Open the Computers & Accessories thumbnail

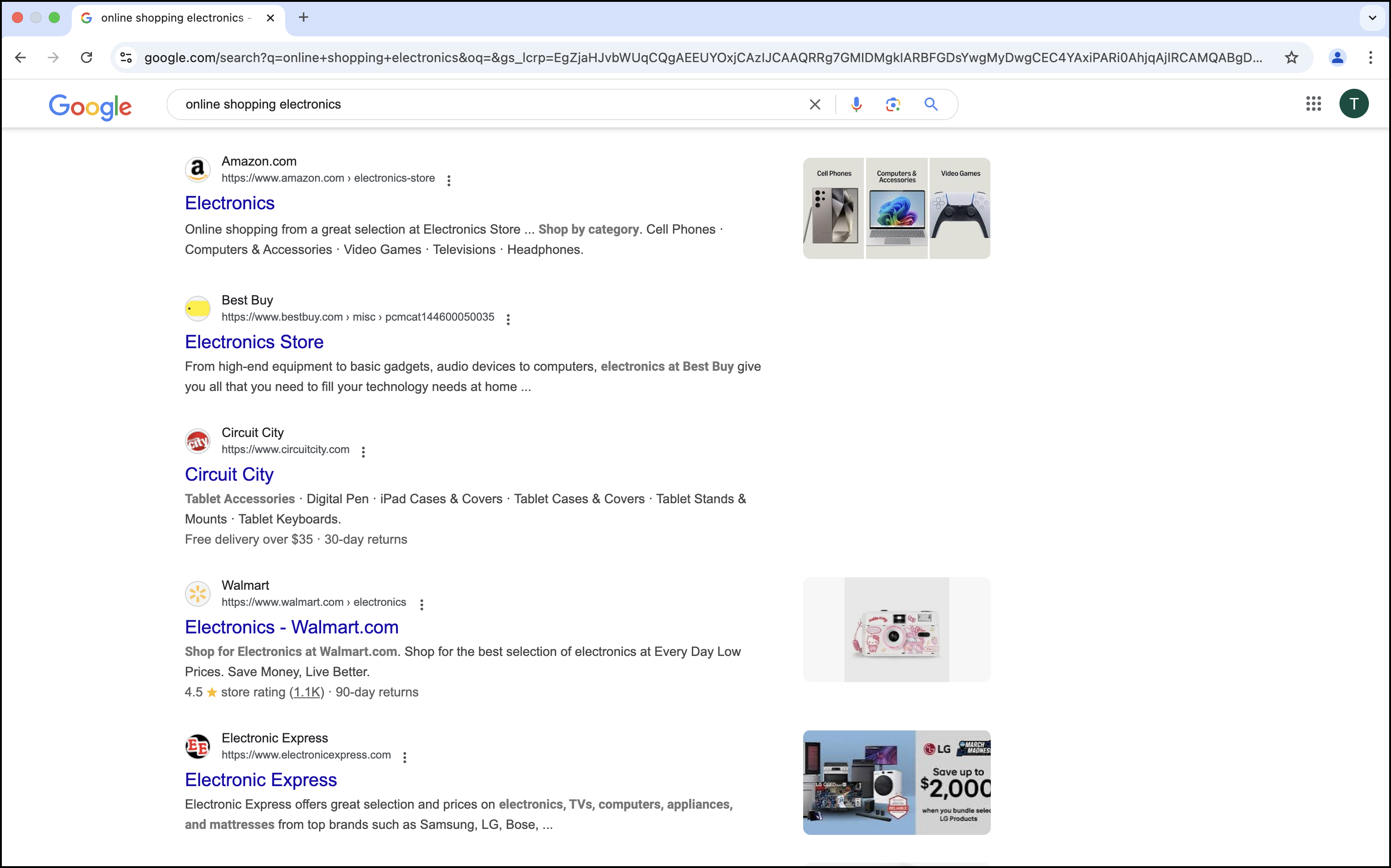click(896, 208)
